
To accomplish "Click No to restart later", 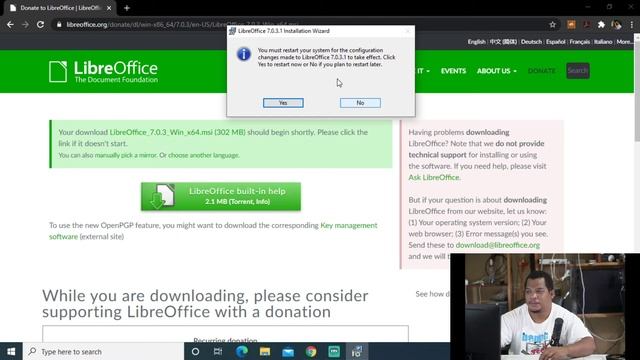I will (360, 103).
